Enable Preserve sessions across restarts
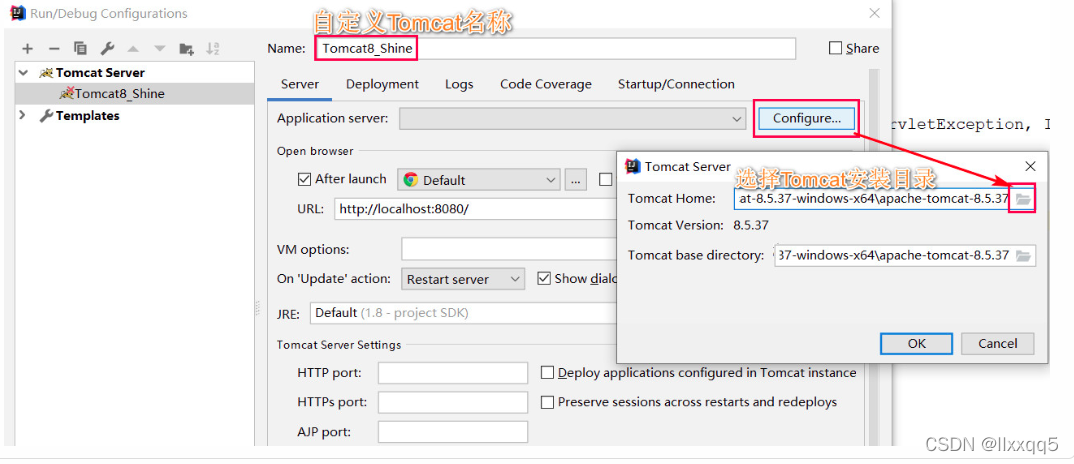 point(547,402)
